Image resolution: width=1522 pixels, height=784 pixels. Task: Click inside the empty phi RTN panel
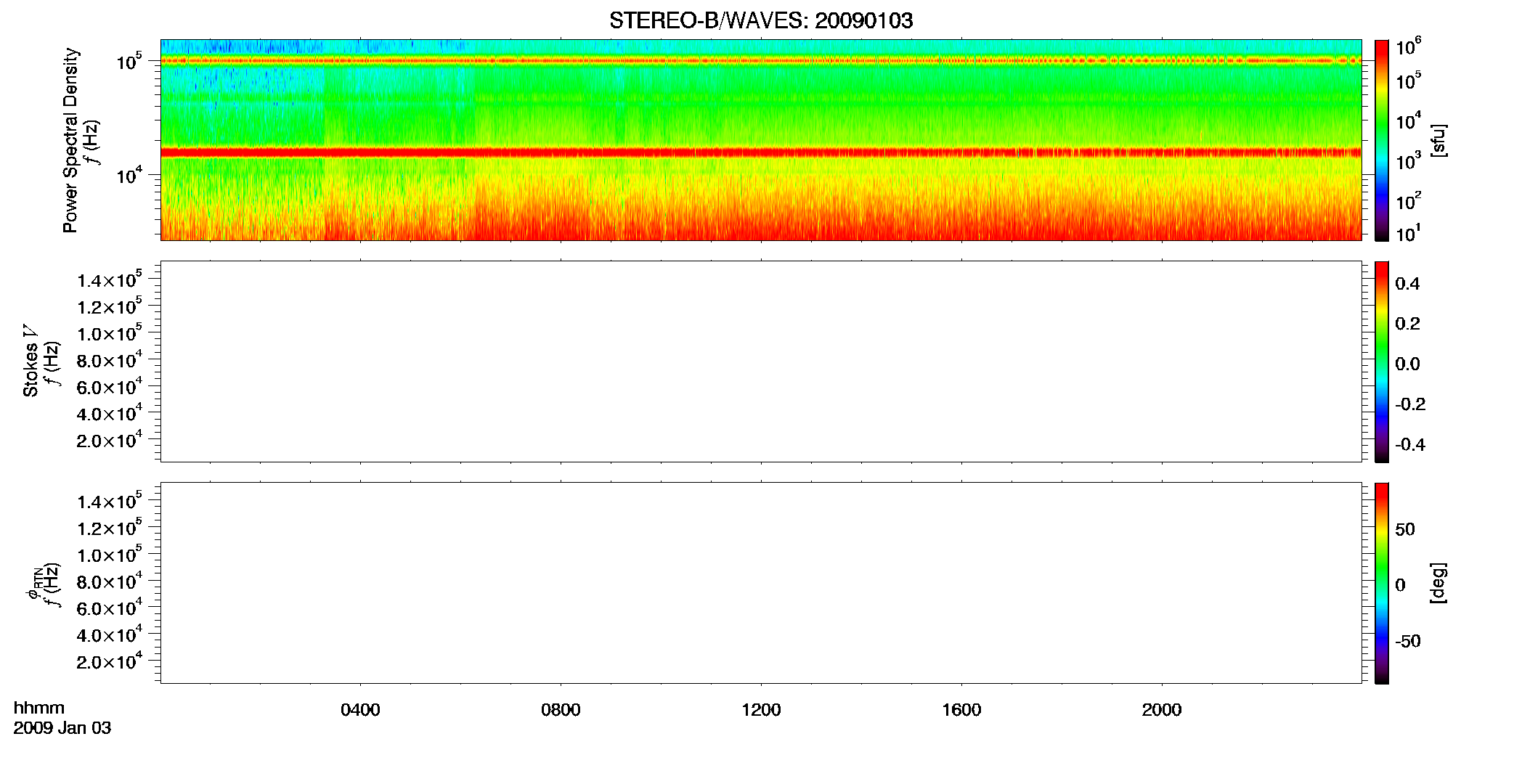[761, 583]
